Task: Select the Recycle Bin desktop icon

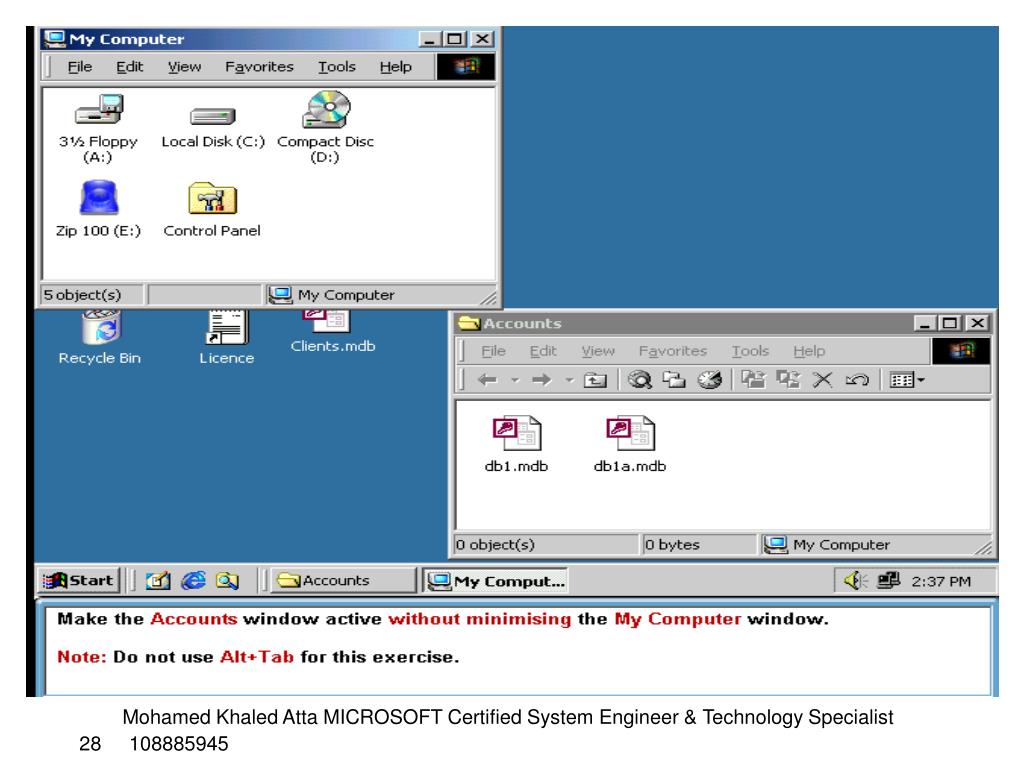Action: 100,337
